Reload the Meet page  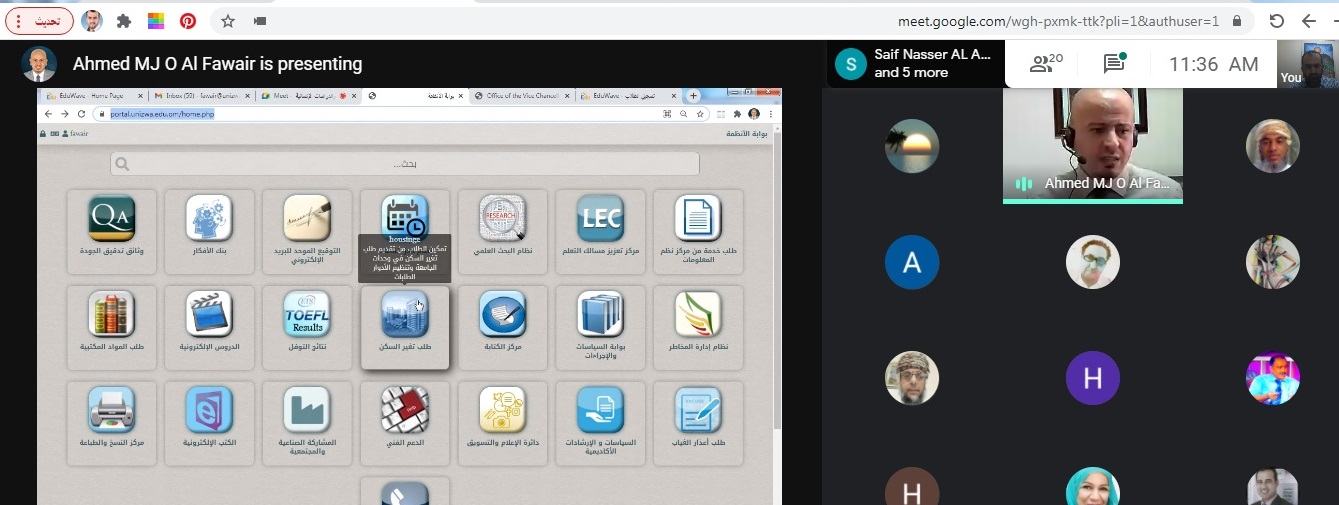pyautogui.click(x=1276, y=20)
